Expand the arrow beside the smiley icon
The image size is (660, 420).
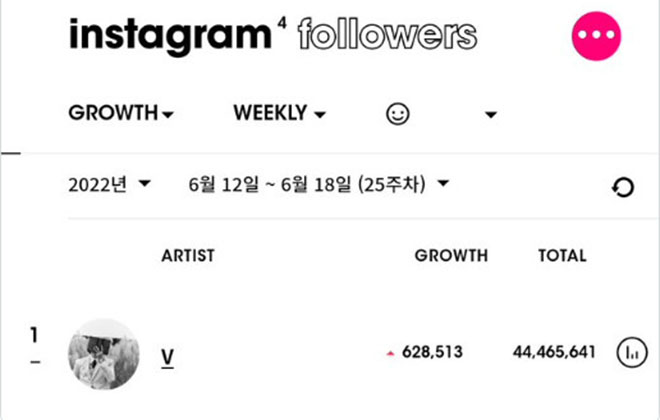point(490,114)
